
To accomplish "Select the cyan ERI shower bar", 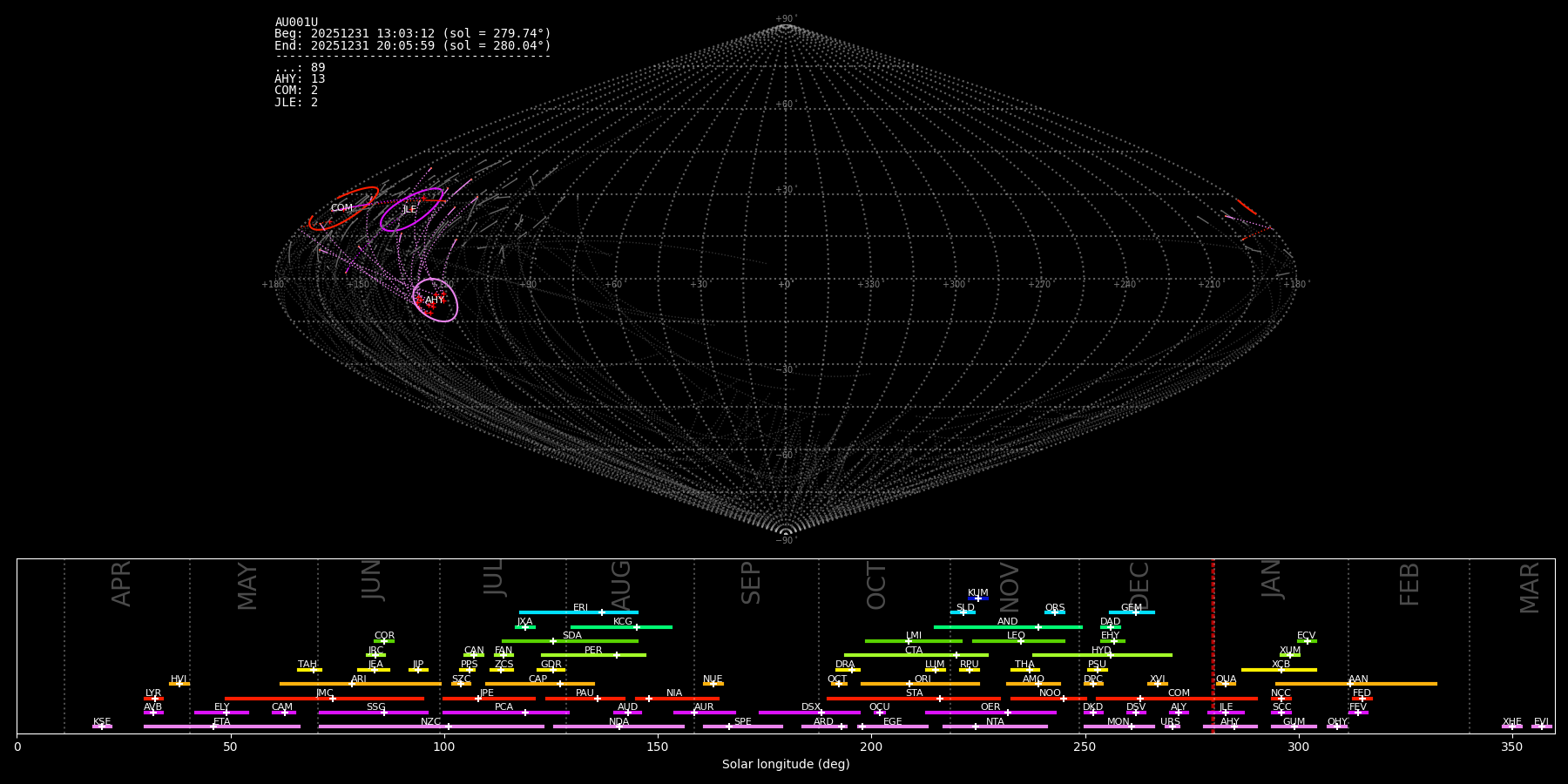I will coord(578,612).
